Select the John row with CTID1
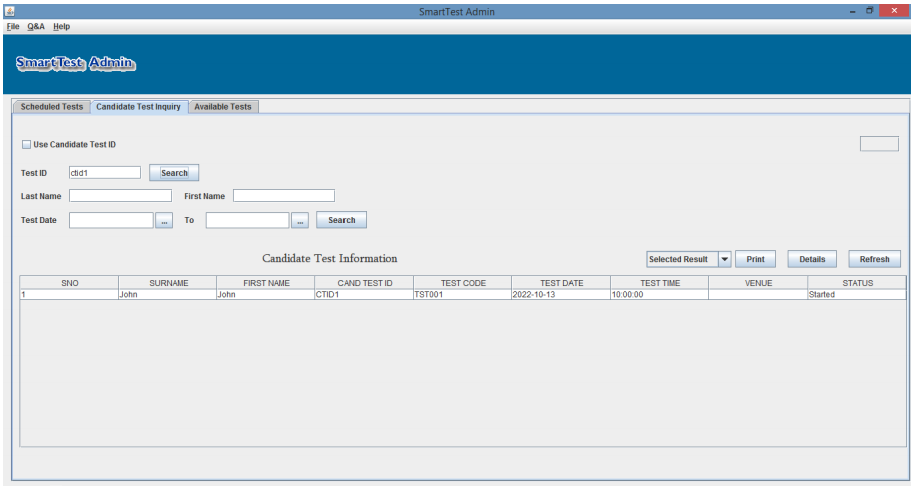Viewport: 915px width, 486px height. pos(363,295)
